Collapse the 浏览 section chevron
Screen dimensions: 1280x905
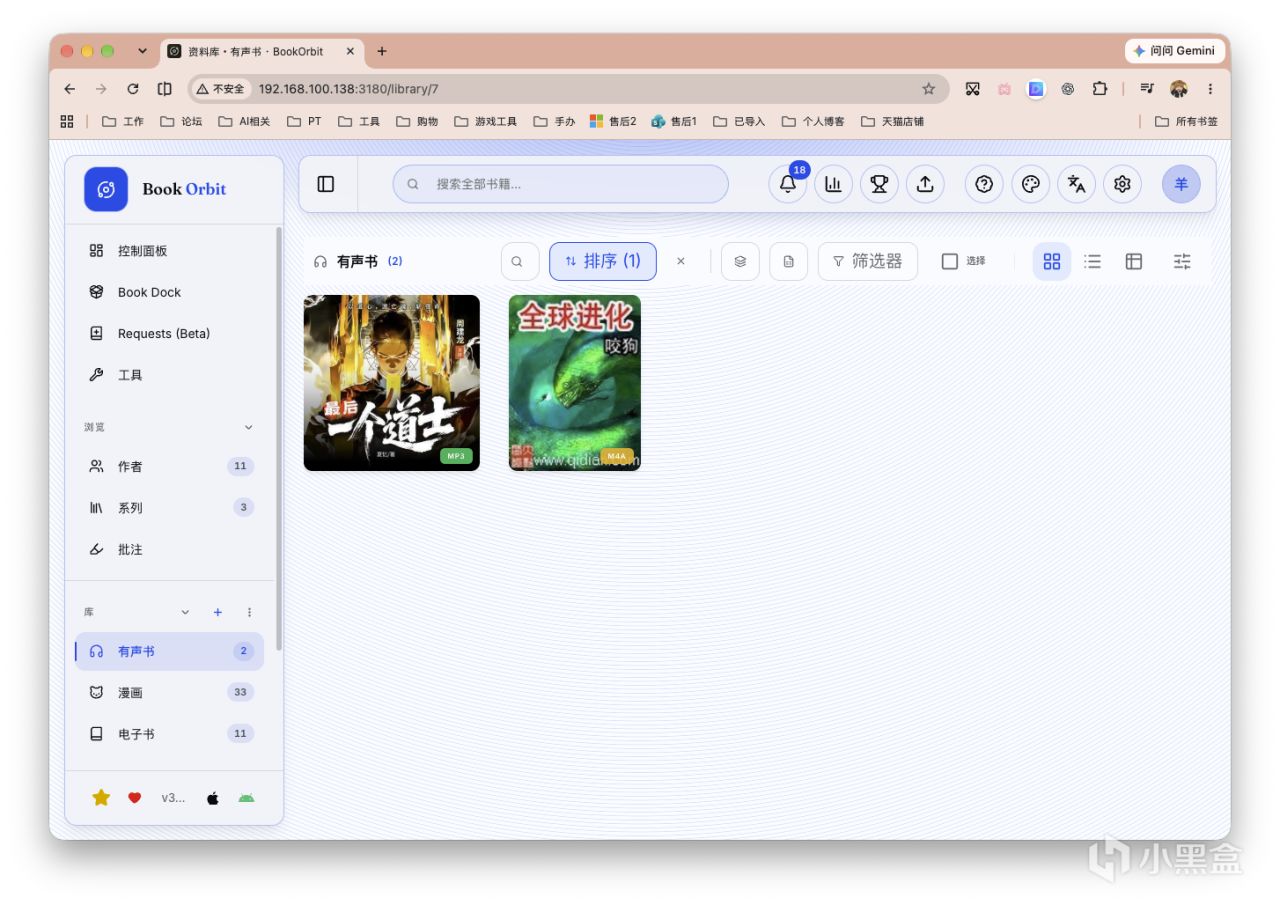tap(249, 427)
